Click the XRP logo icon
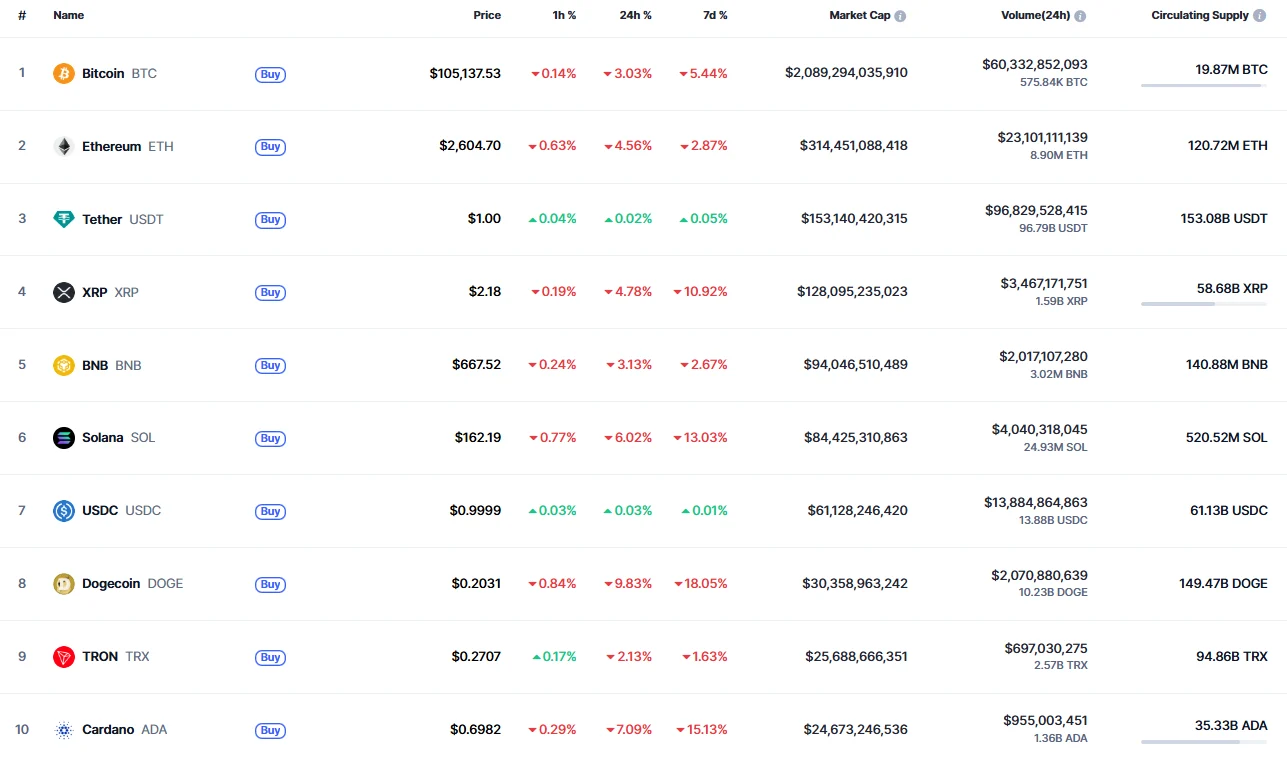Image resolution: width=1287 pixels, height=761 pixels. pos(64,292)
